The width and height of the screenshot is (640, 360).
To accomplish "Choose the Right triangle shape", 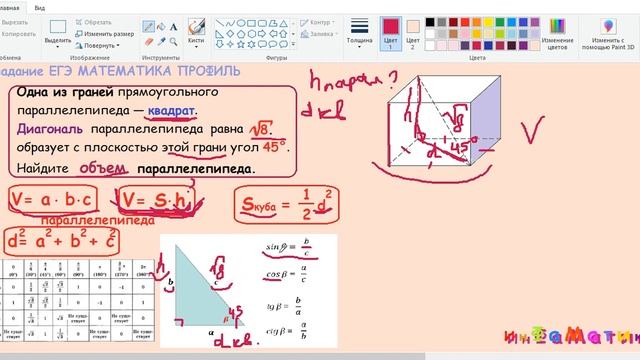I will [x=220, y=34].
